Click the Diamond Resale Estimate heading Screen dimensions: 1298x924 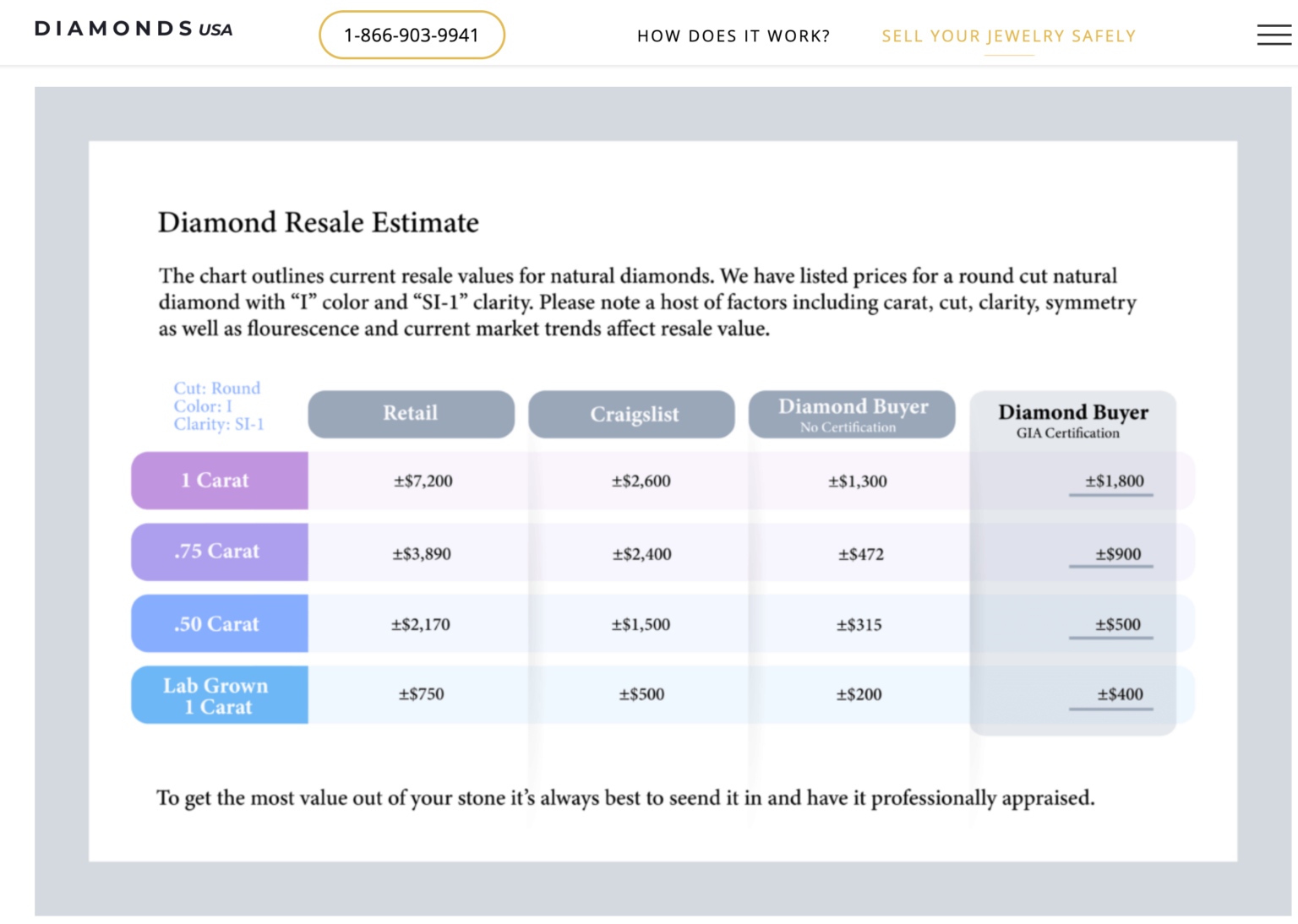click(x=318, y=223)
